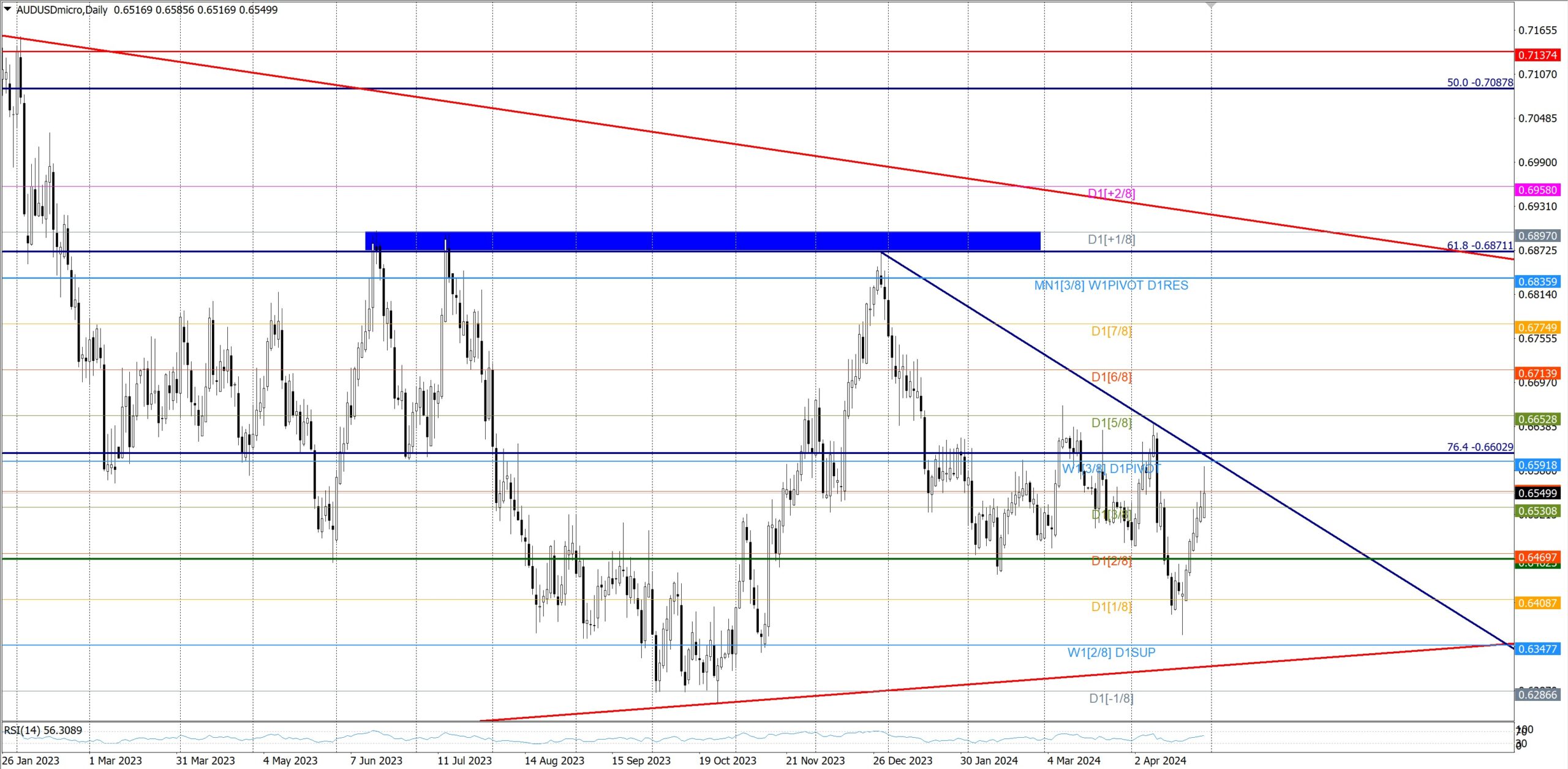This screenshot has height=769, width=1568.
Task: Click the gray chart shift marker triangle
Action: click(1211, 5)
